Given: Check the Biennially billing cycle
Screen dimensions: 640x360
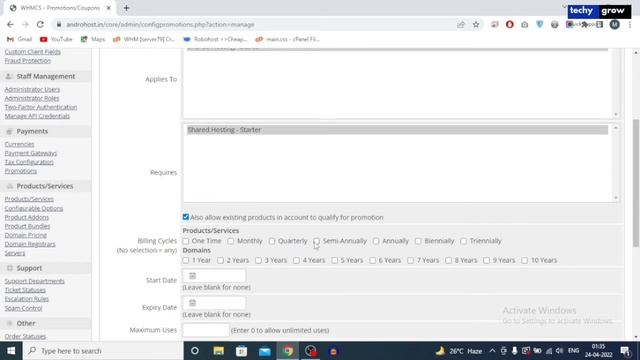Looking at the screenshot, I should [x=418, y=241].
